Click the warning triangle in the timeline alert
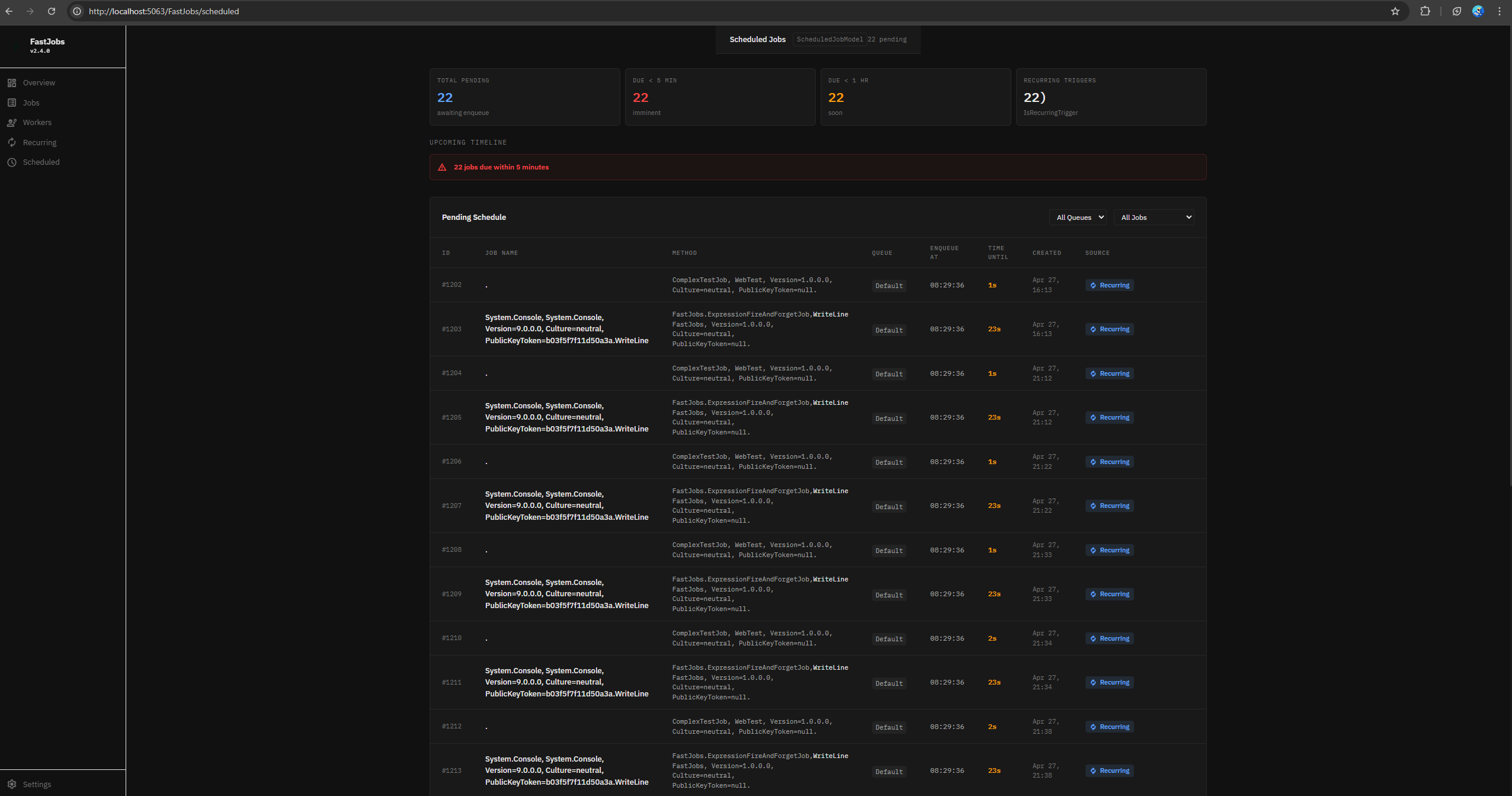 pos(442,167)
